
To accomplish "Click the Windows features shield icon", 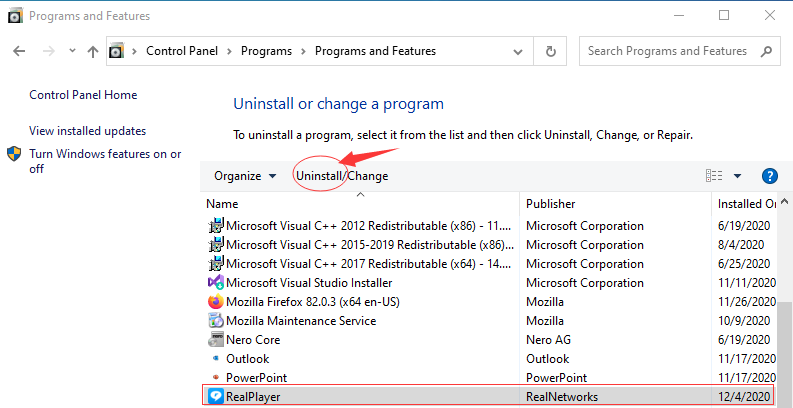I will 14,154.
